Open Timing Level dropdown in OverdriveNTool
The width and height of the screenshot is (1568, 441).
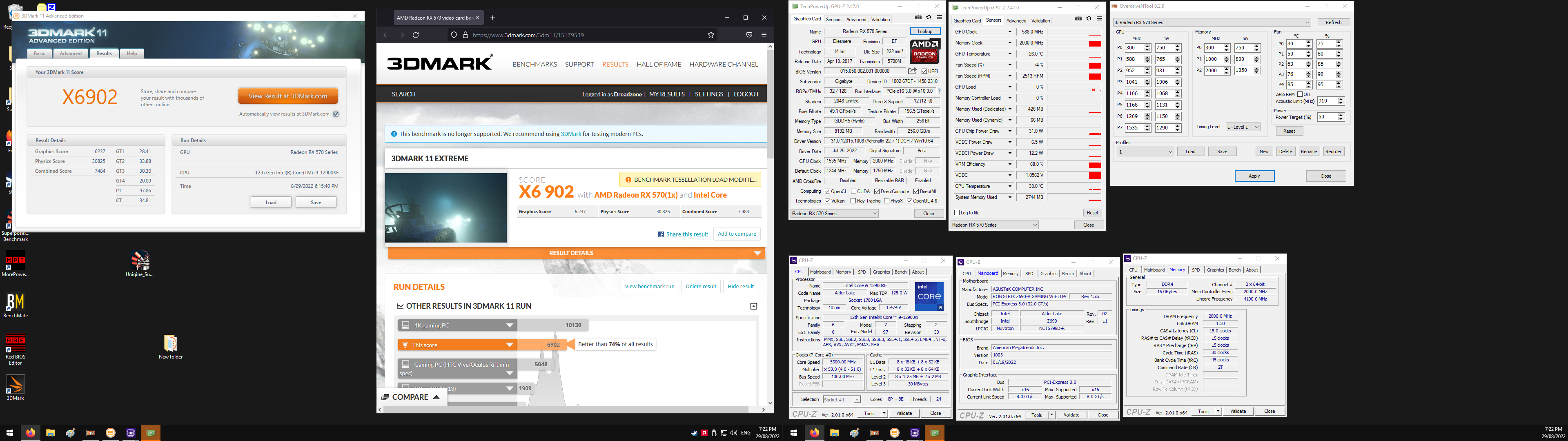point(1242,127)
